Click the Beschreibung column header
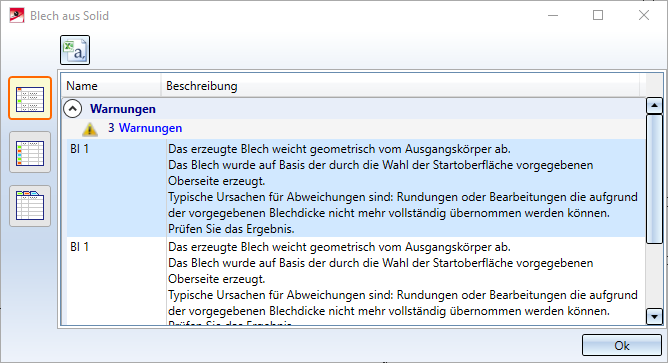This screenshot has width=668, height=363. [400, 86]
